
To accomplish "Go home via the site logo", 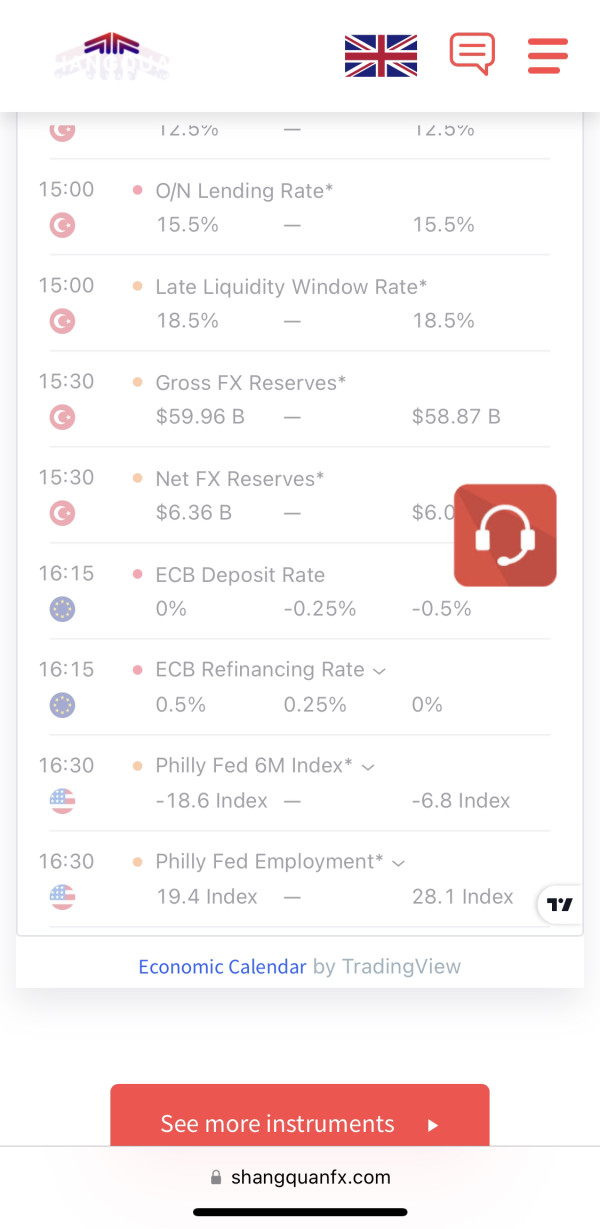I will (112, 55).
